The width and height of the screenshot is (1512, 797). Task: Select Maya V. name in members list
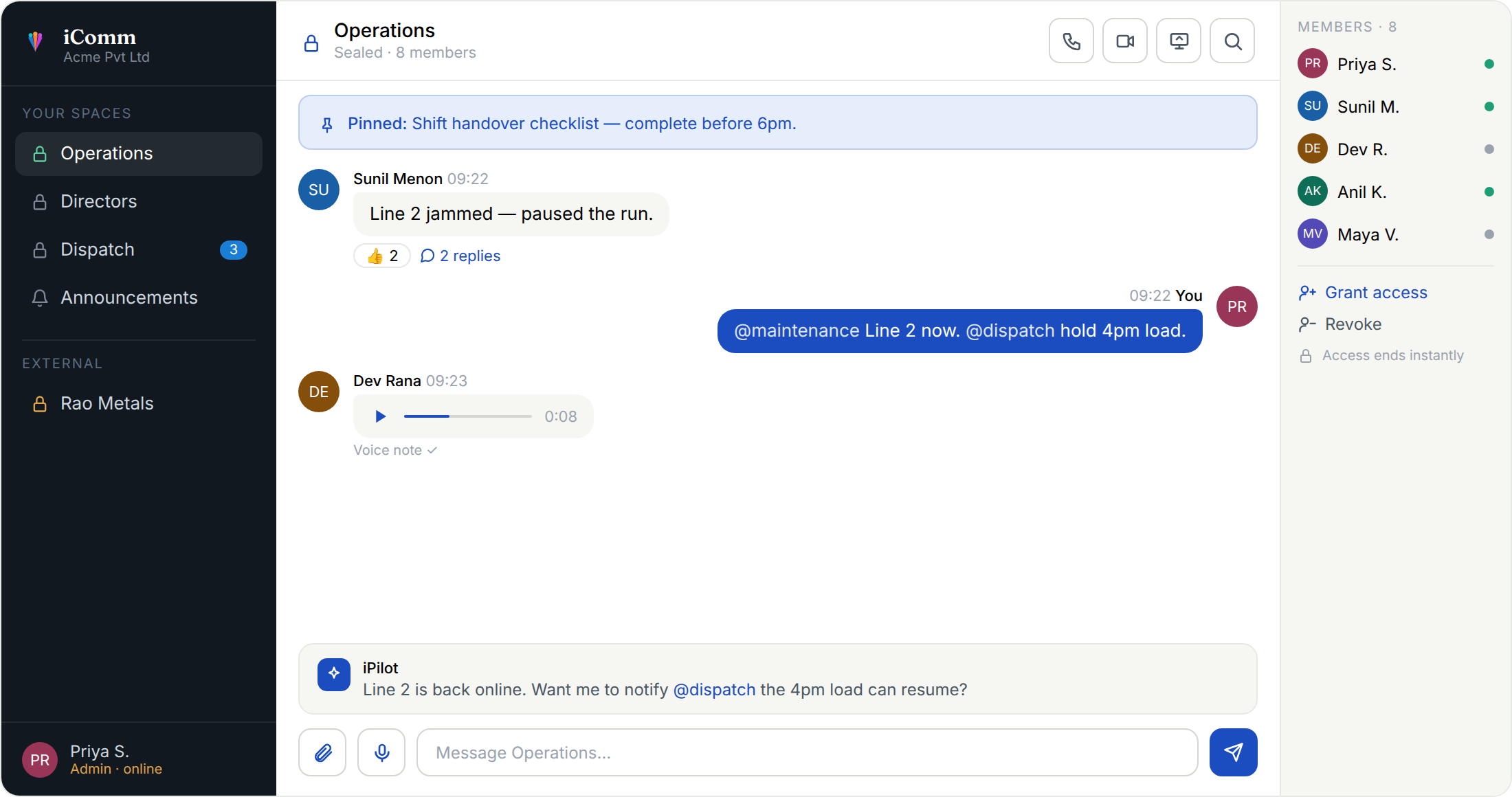click(x=1368, y=234)
